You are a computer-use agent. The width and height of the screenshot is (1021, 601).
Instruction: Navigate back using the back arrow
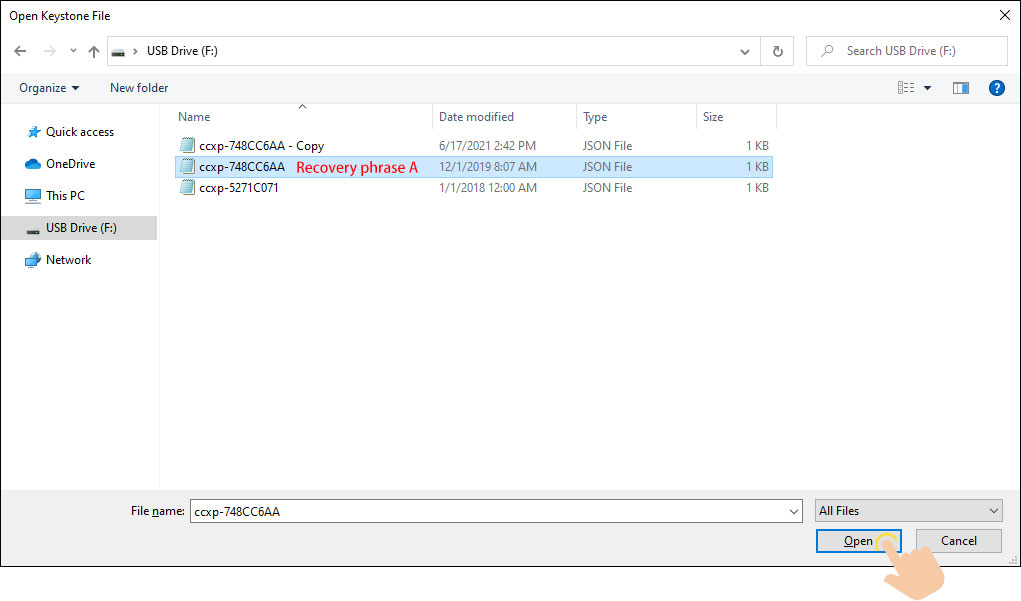[x=20, y=51]
